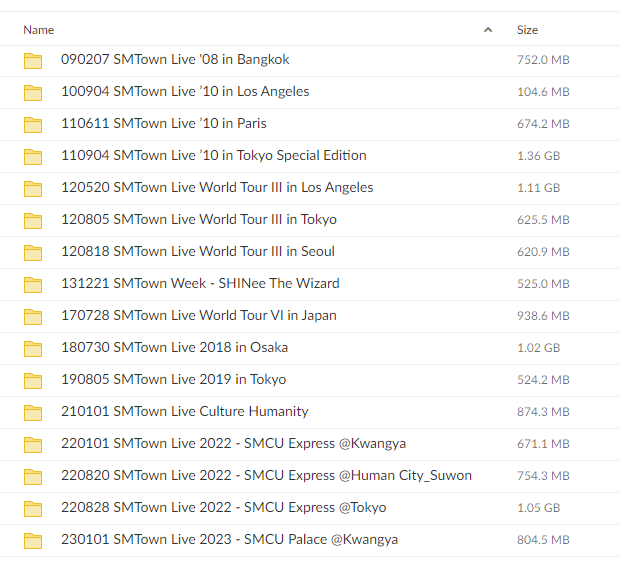This screenshot has height=570, width=620.
Task: Select the 625.5 MB size value
Action: [543, 220]
